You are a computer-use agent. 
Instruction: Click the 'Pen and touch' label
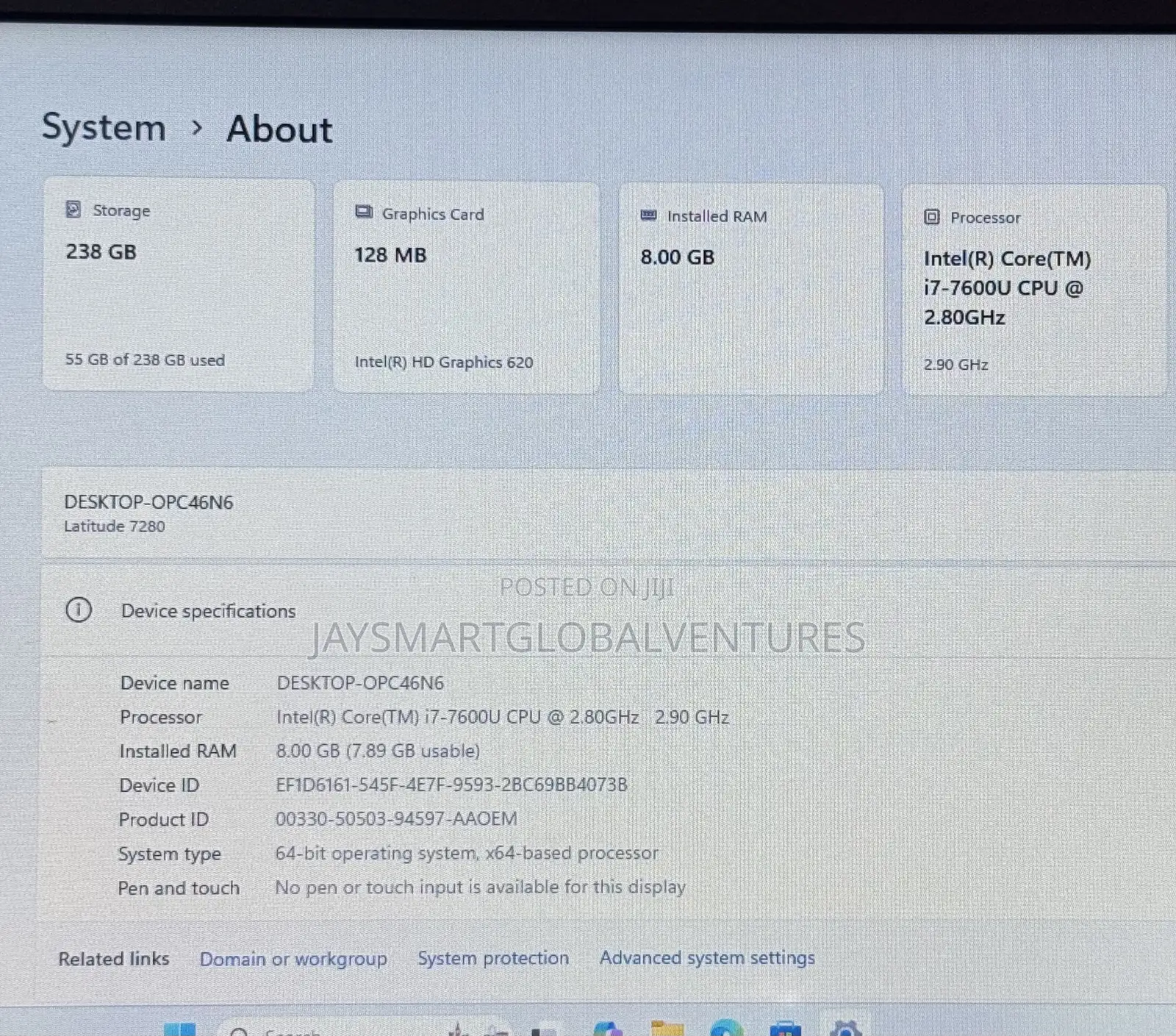(x=179, y=888)
